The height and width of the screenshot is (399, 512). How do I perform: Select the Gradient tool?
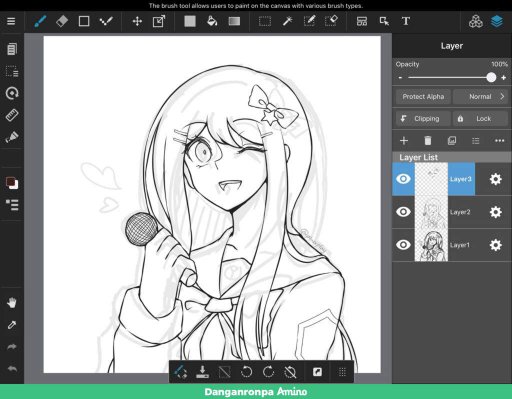(234, 22)
